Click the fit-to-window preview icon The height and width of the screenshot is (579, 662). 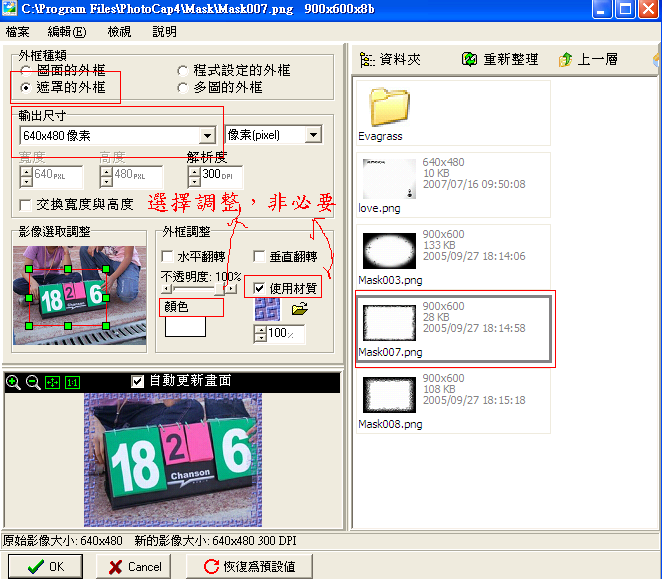52,382
